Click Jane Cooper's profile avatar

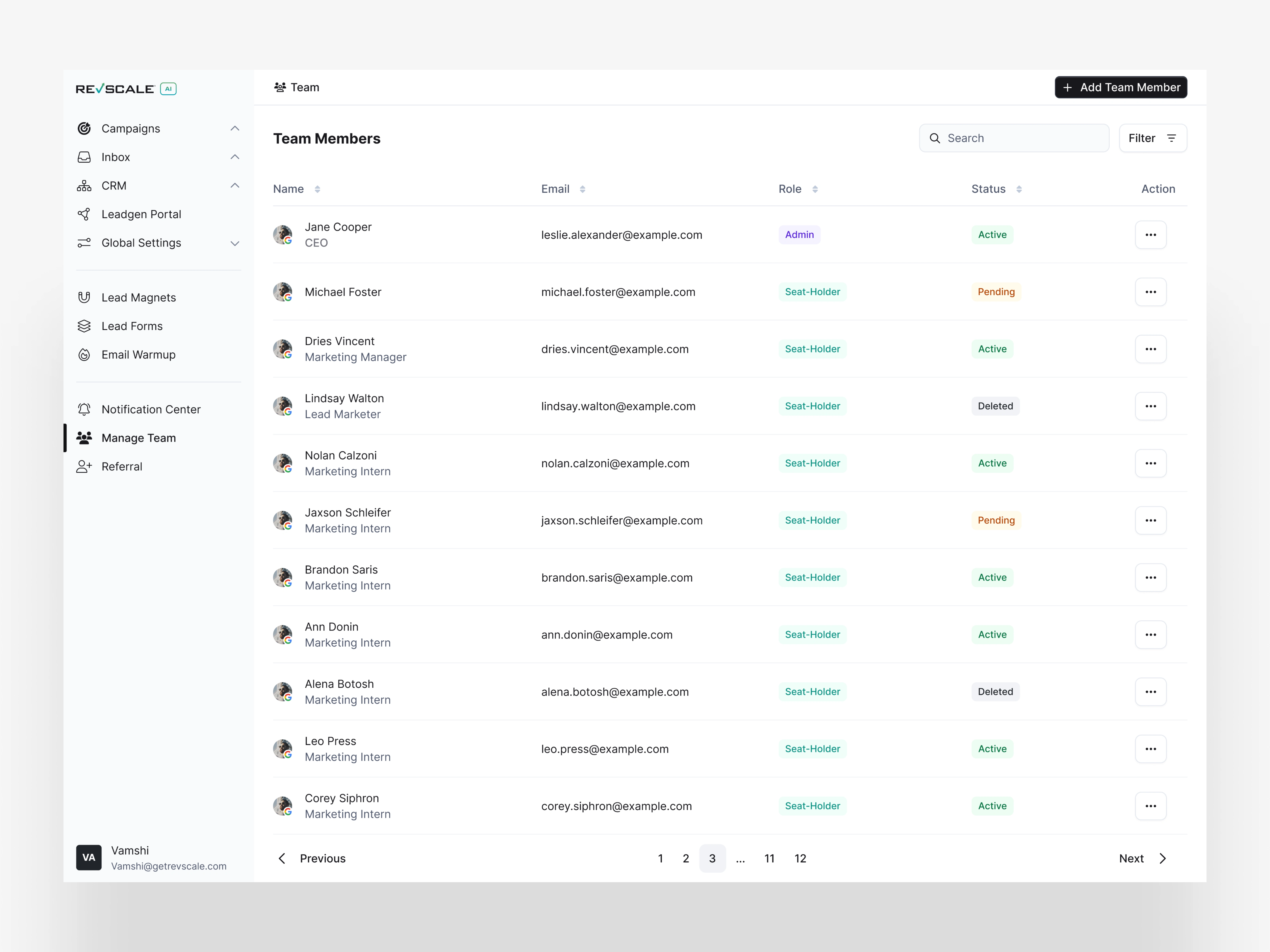(283, 235)
